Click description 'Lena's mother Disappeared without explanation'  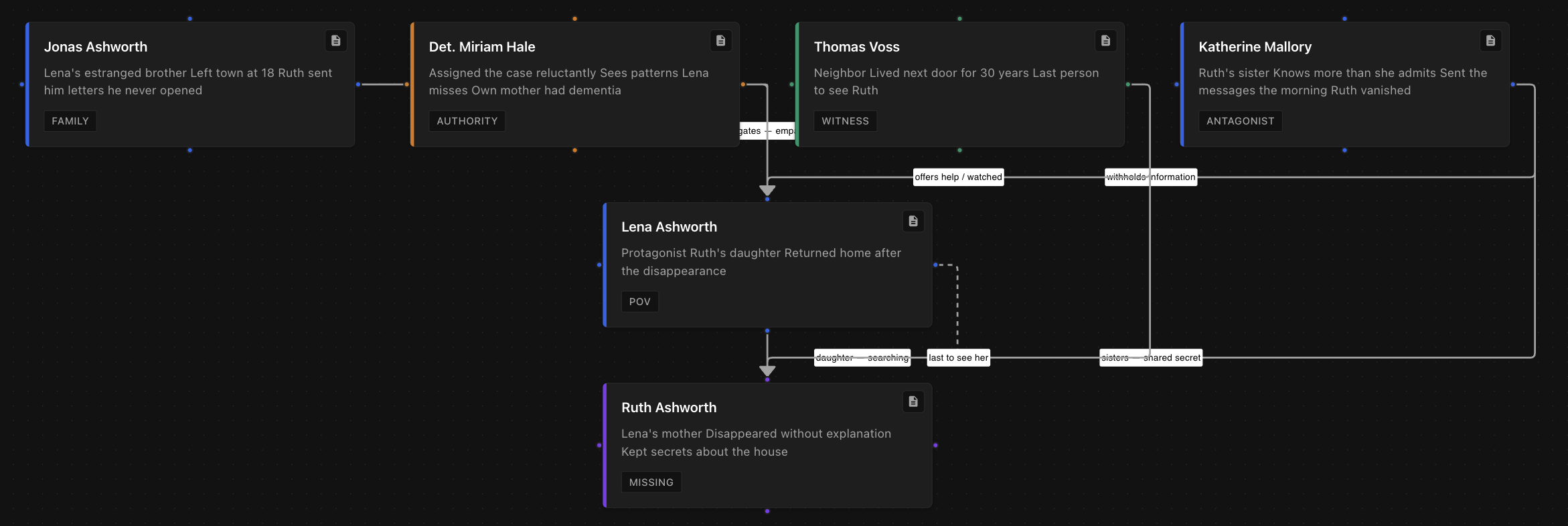pos(757,434)
